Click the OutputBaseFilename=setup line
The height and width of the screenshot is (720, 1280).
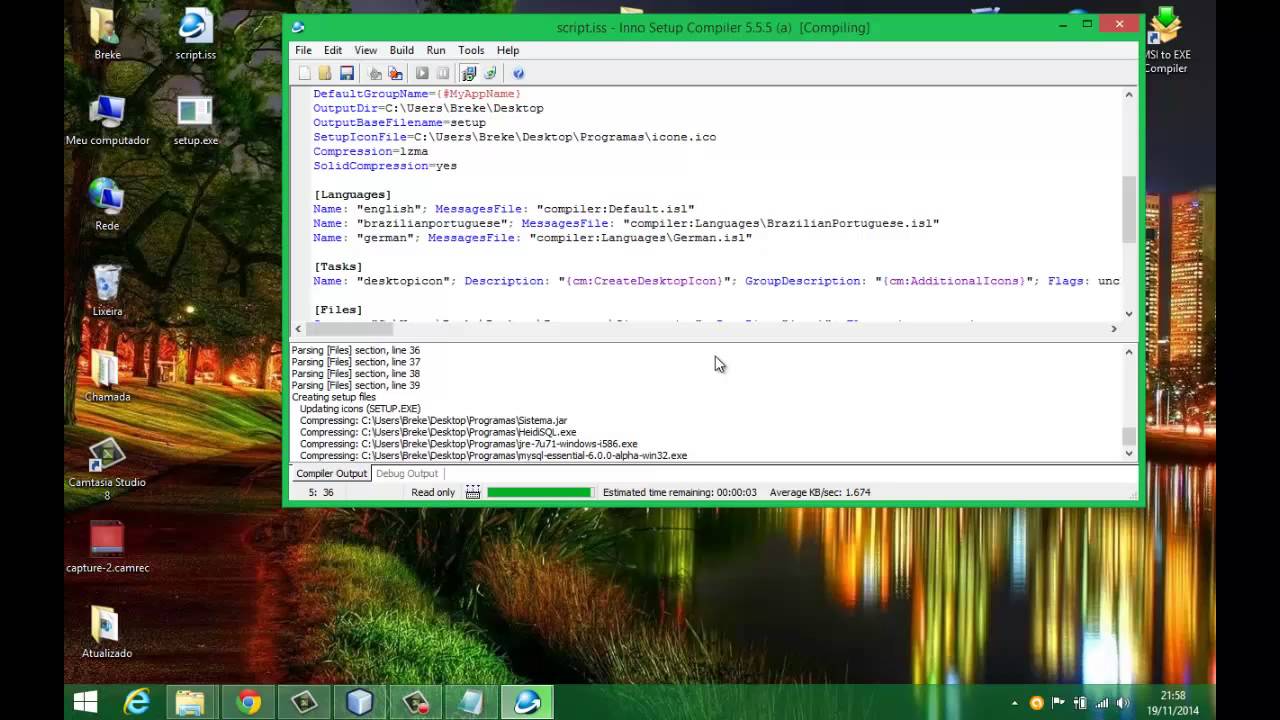pyautogui.click(x=399, y=122)
